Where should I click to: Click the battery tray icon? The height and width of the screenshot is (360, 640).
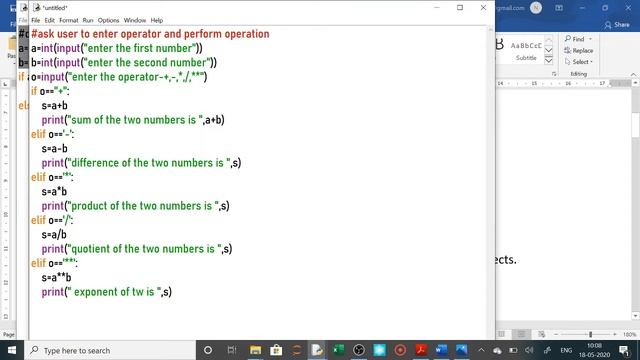click(x=513, y=351)
